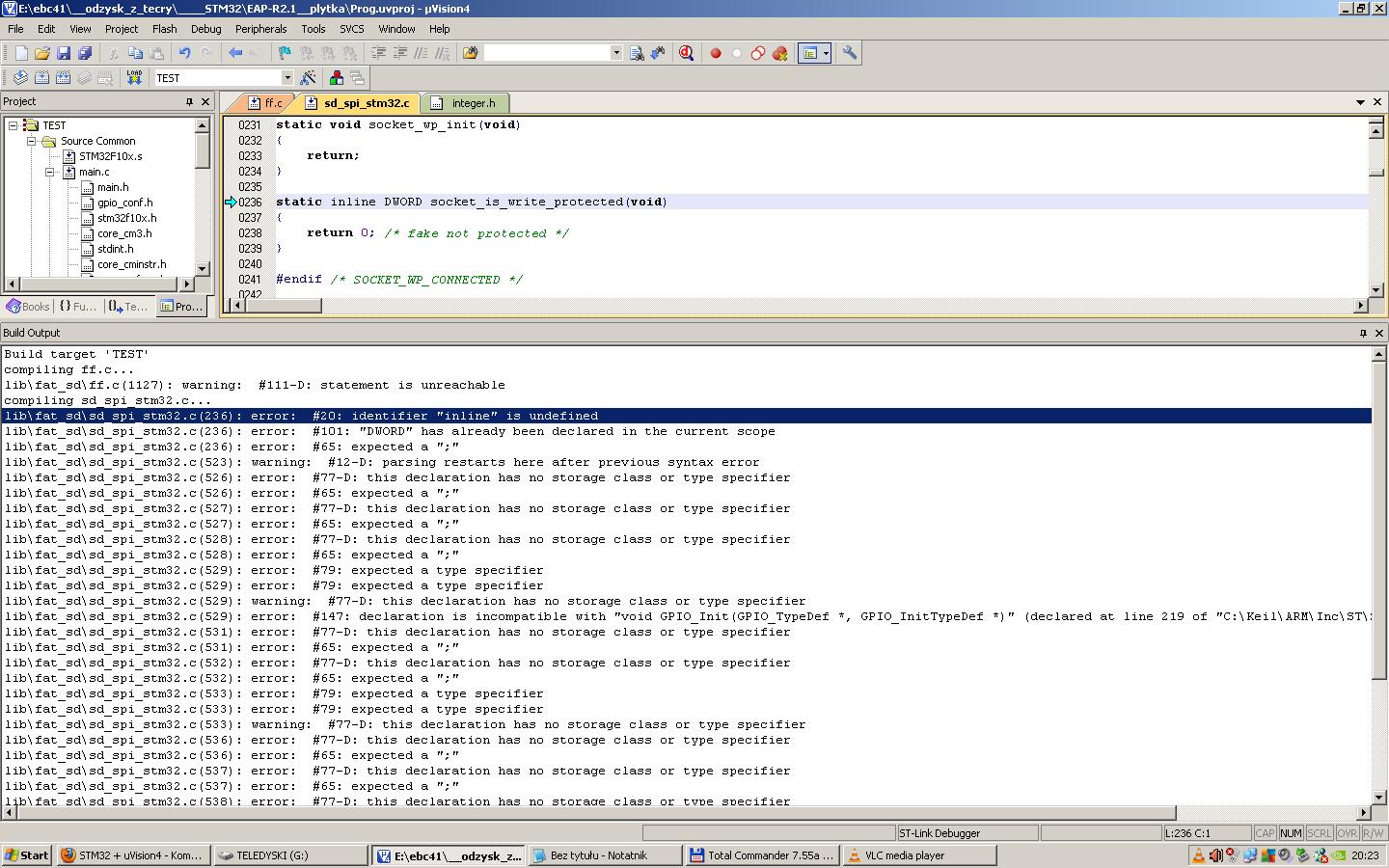Navigate backwards with blue arrow icon
Image resolution: width=1389 pixels, height=868 pixels.
pyautogui.click(x=234, y=53)
